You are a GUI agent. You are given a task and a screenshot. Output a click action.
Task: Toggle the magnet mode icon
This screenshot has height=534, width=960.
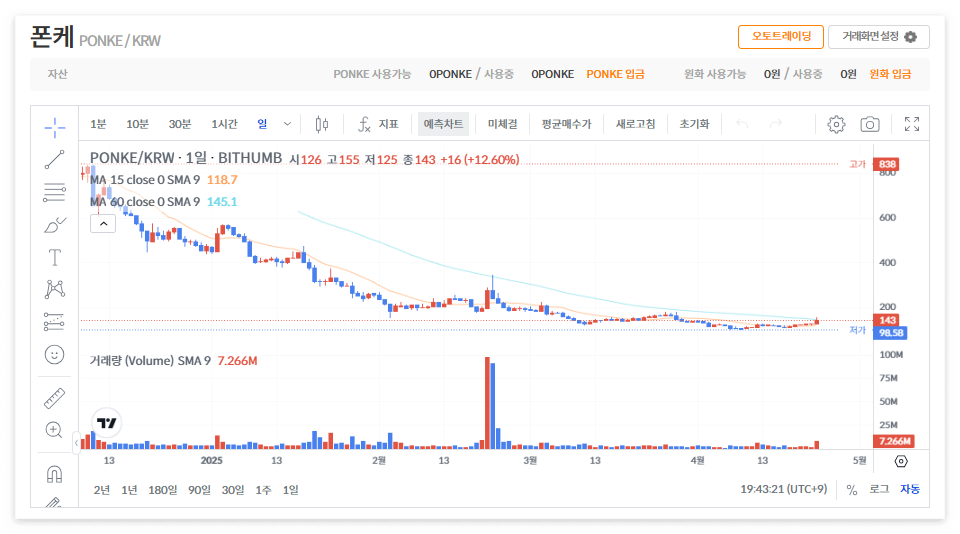click(54, 474)
